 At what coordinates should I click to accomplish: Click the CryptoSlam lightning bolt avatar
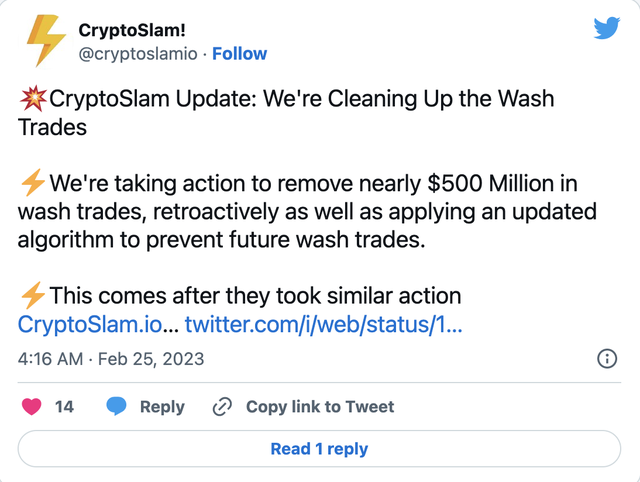(x=45, y=41)
